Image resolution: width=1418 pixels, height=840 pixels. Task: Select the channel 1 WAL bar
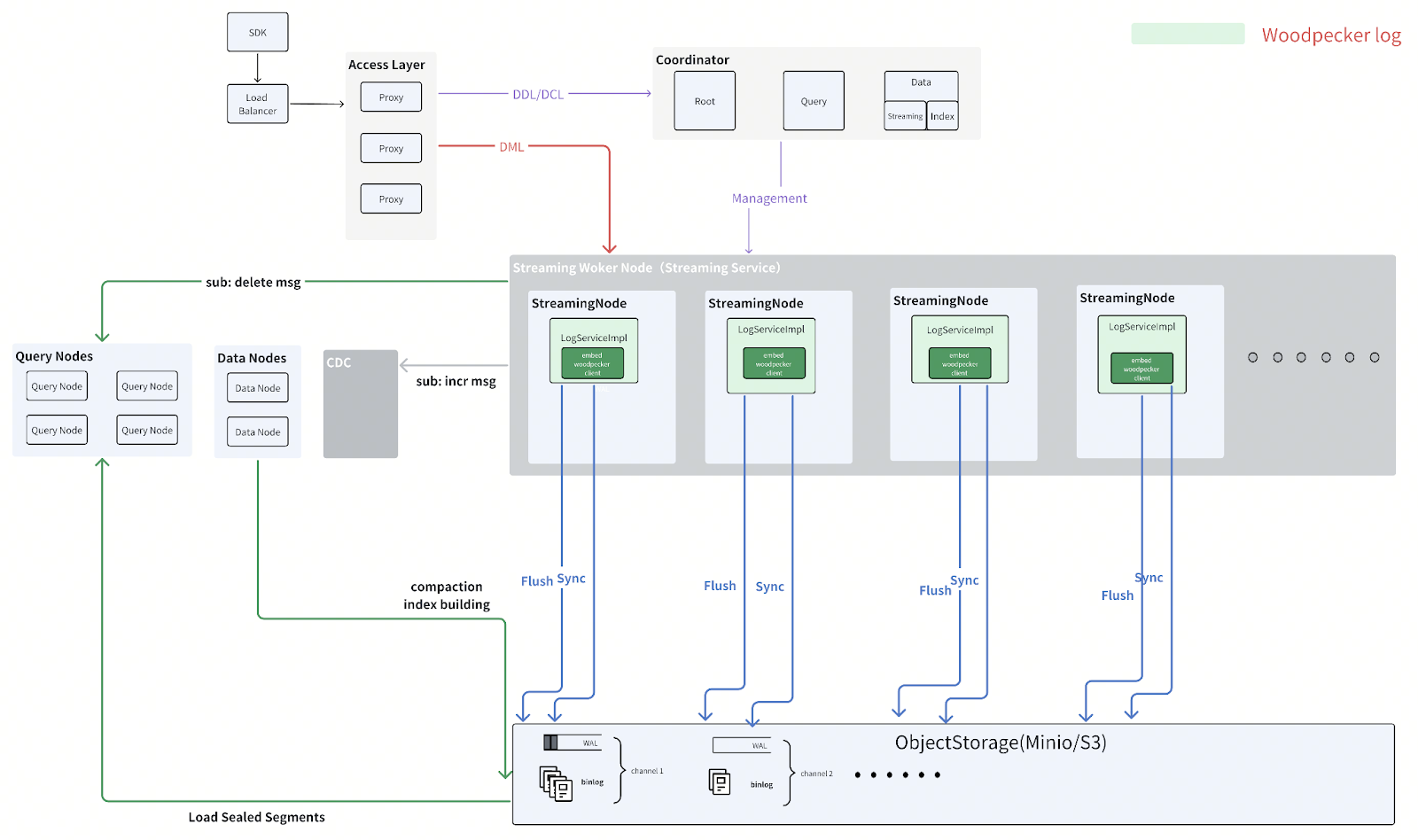click(572, 743)
